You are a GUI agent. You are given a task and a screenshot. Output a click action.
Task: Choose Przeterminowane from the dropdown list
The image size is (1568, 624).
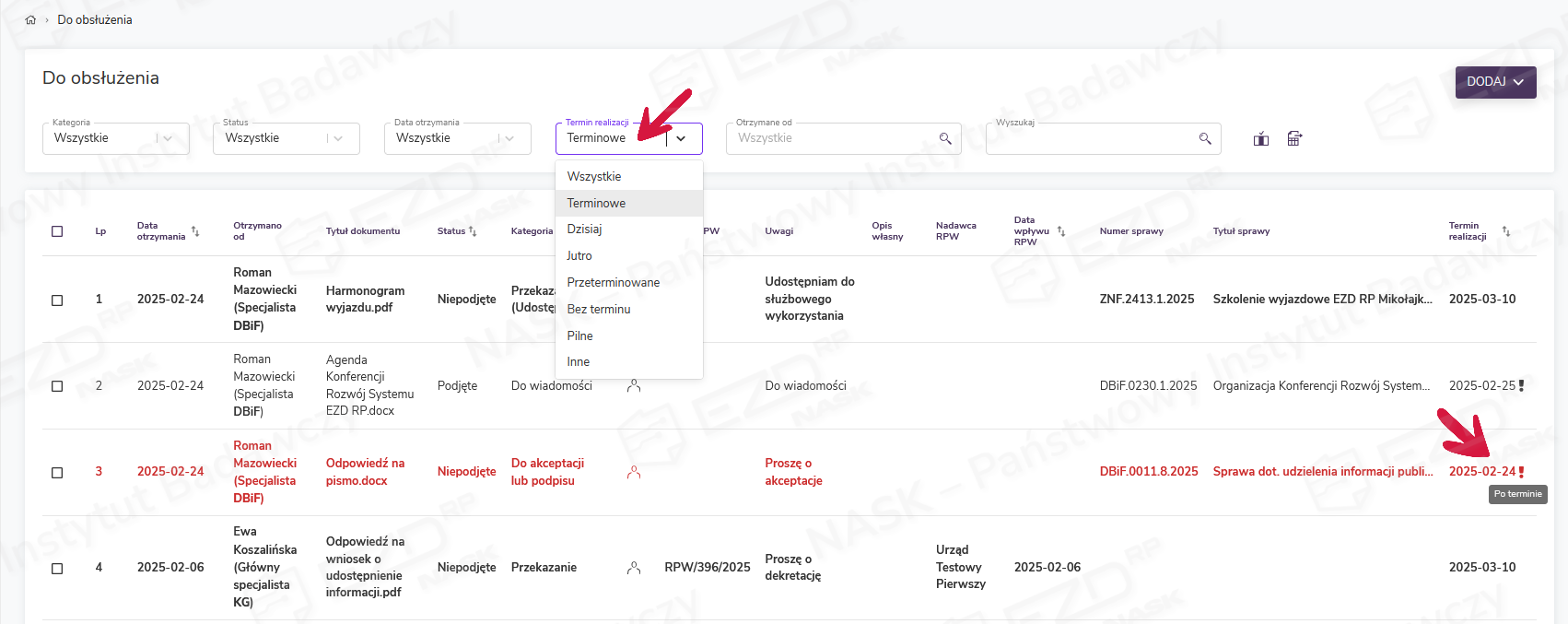[x=613, y=283]
